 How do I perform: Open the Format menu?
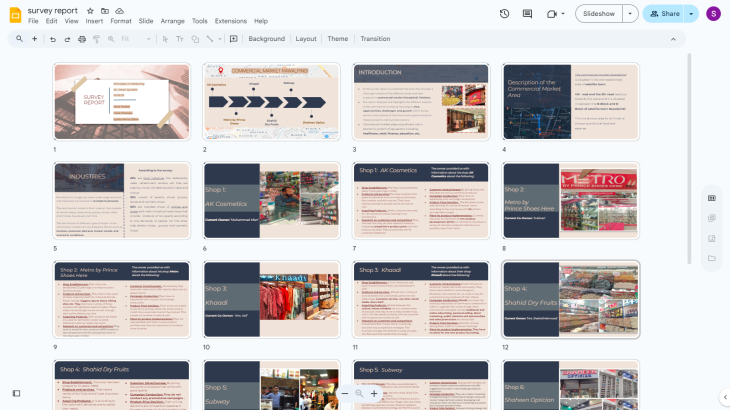click(121, 21)
